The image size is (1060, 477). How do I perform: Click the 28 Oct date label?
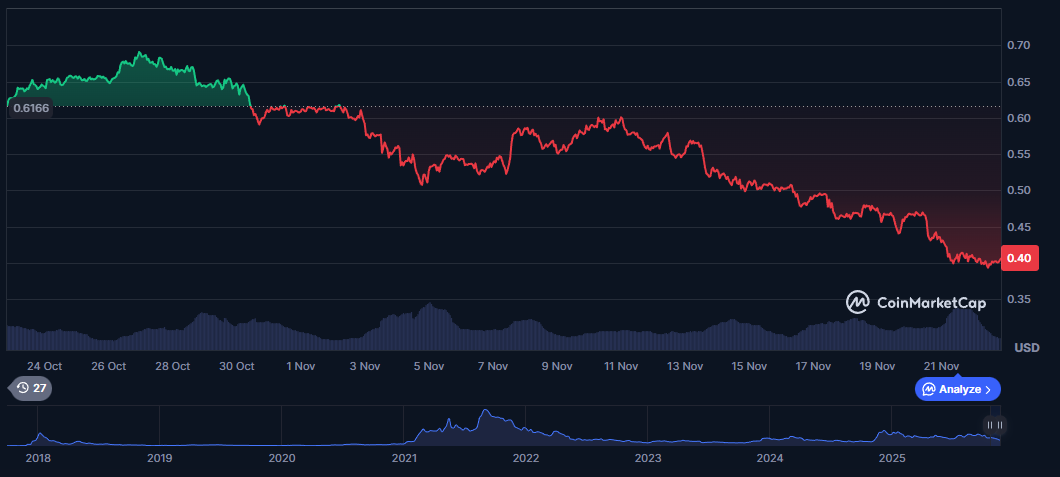click(172, 366)
